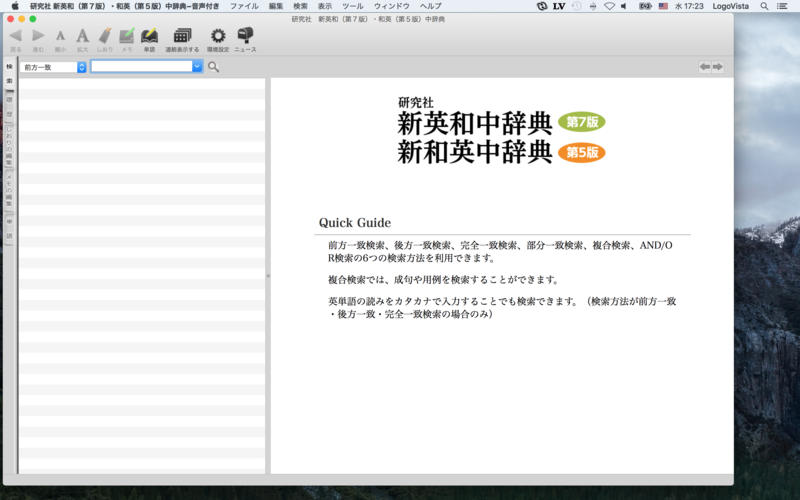The width and height of the screenshot is (800, 500).
Task: Open the ニュース mailbox icon
Action: pos(245,36)
